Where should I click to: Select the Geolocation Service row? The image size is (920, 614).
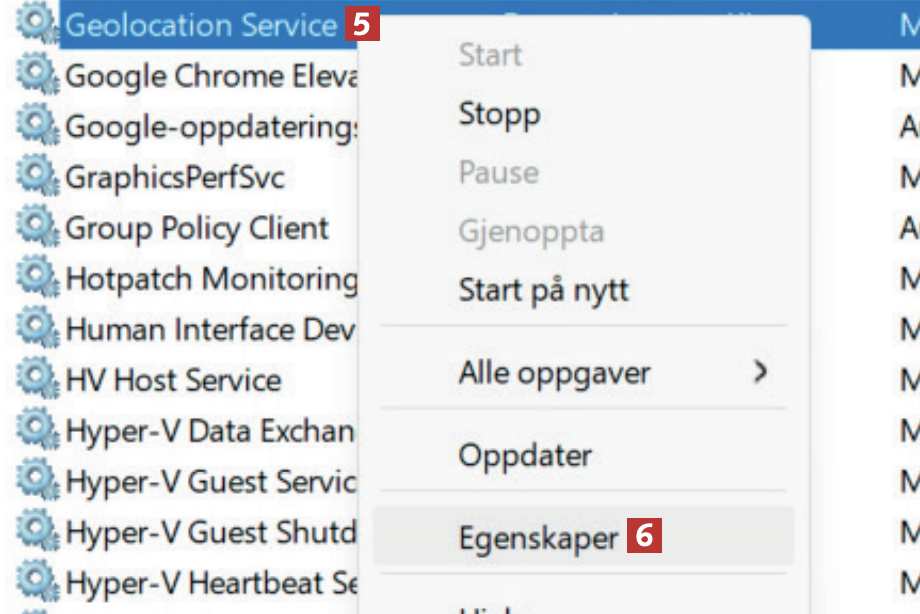[200, 25]
